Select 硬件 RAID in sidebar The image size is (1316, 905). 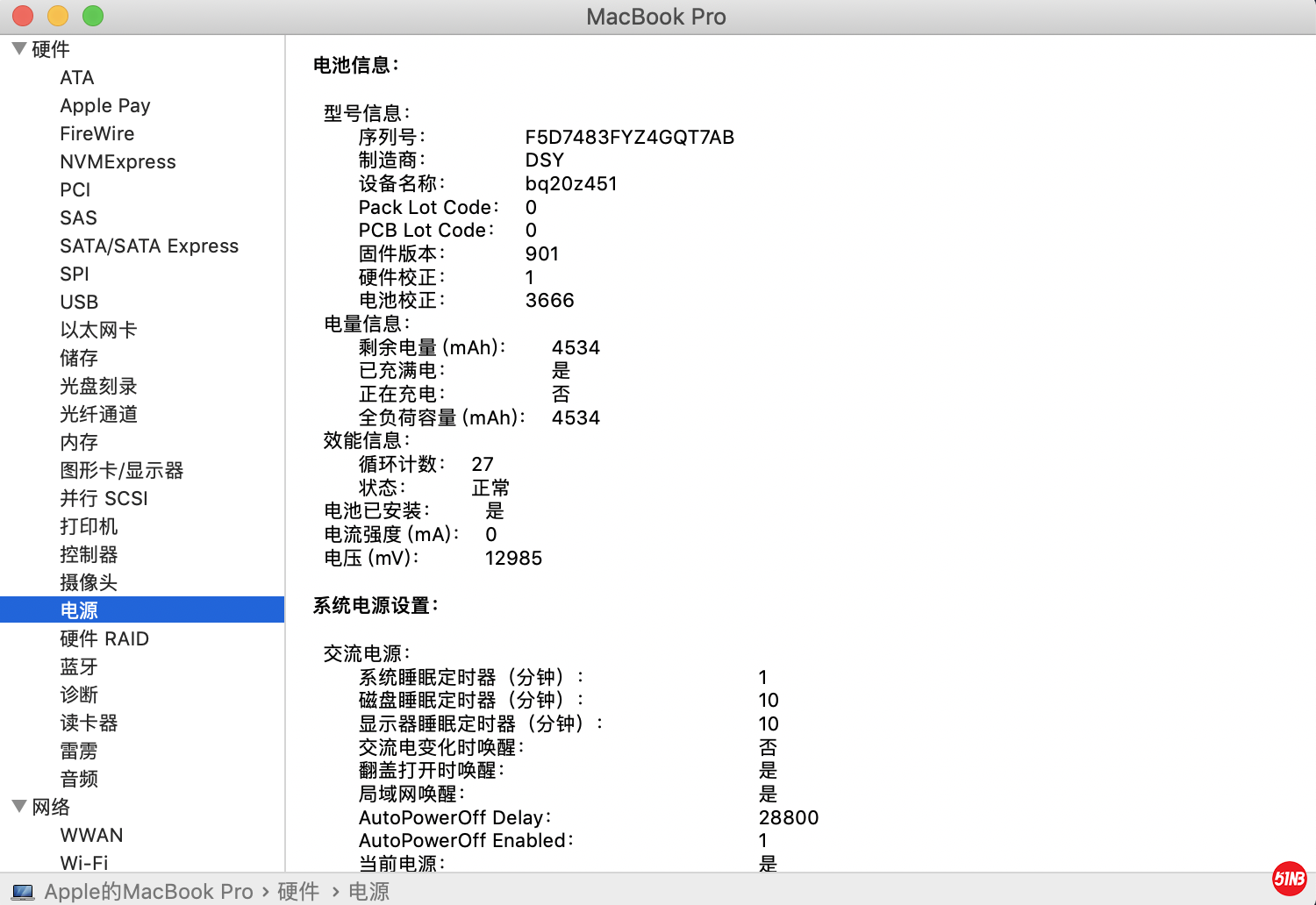coord(104,638)
